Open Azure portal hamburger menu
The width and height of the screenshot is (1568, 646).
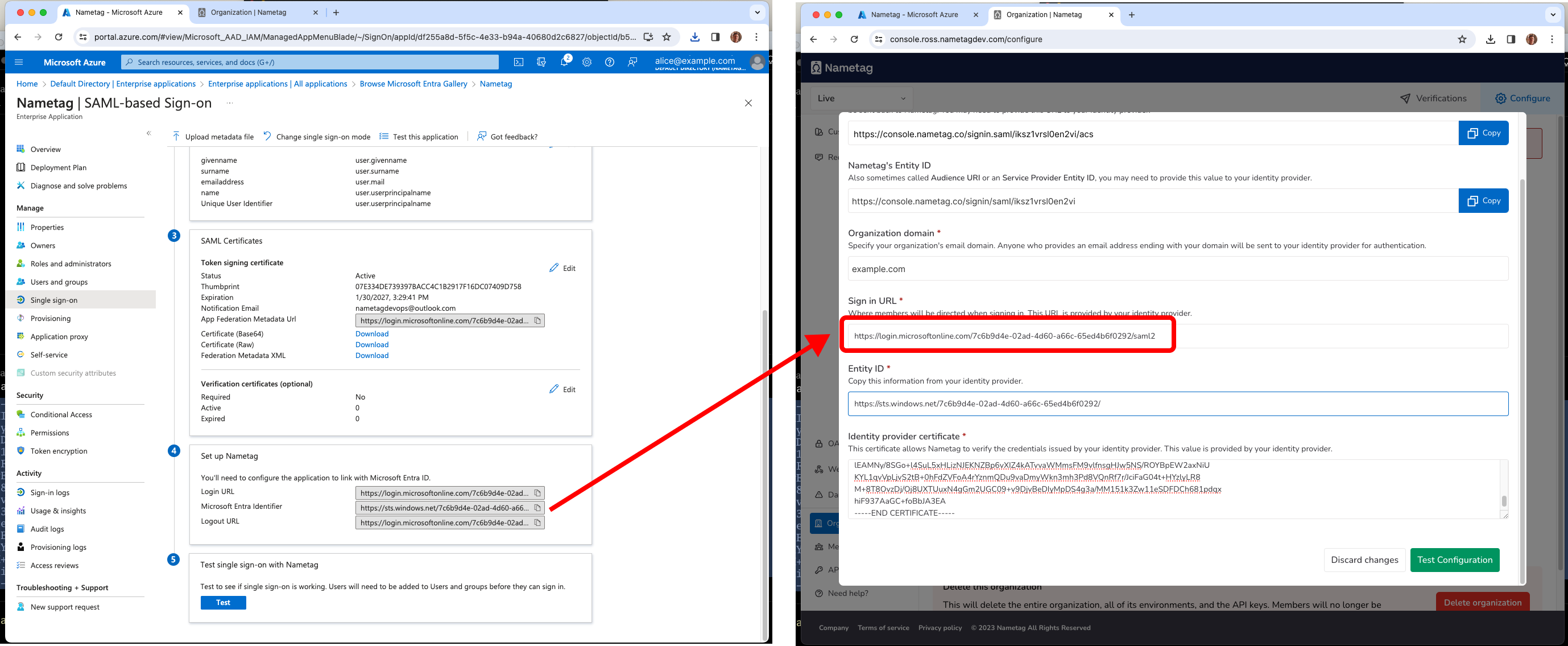click(x=18, y=62)
